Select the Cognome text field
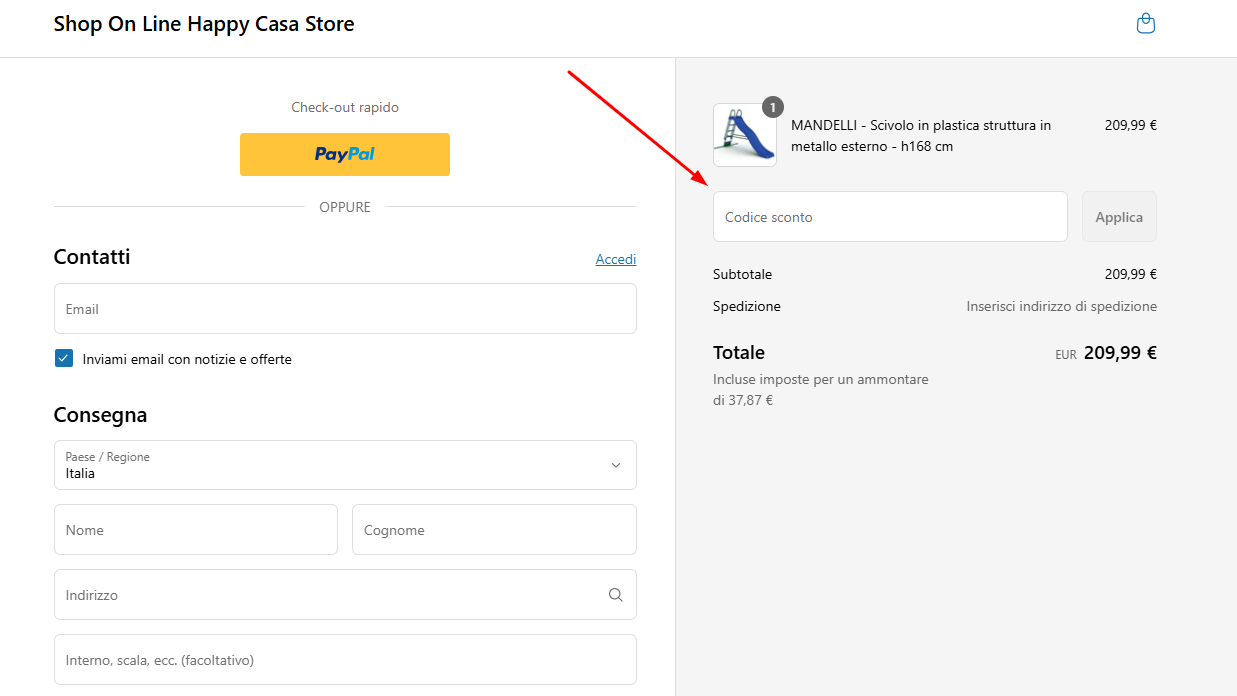 [493, 530]
